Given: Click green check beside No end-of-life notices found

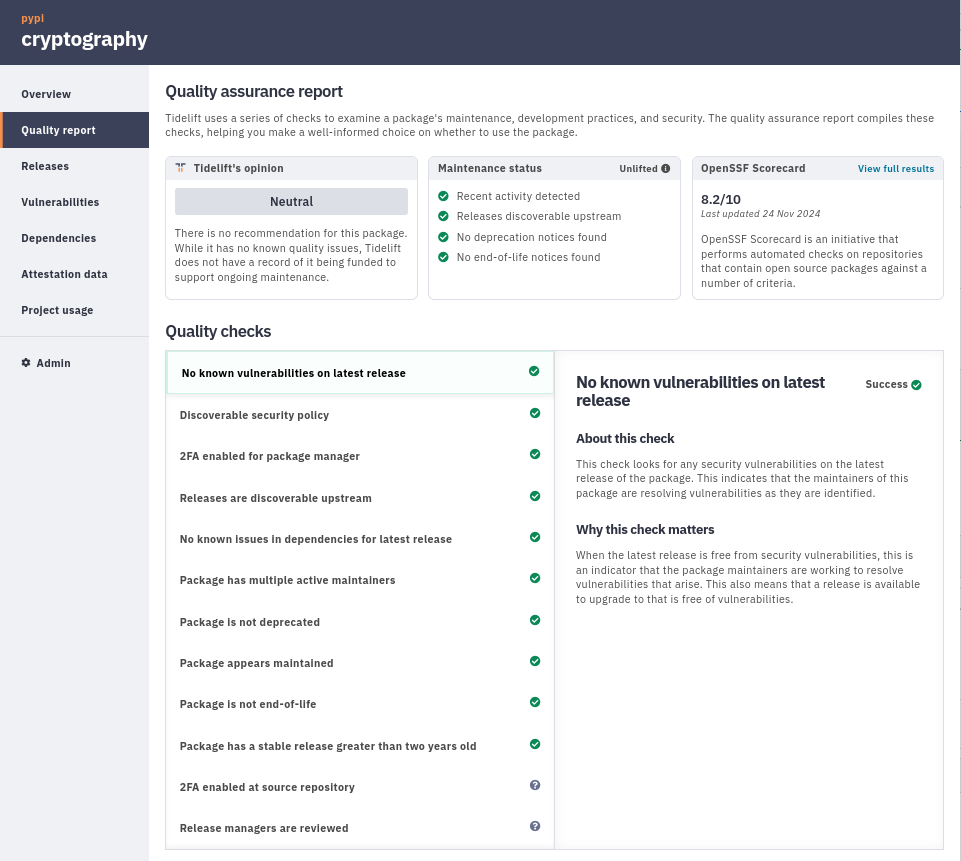Looking at the screenshot, I should 443,257.
